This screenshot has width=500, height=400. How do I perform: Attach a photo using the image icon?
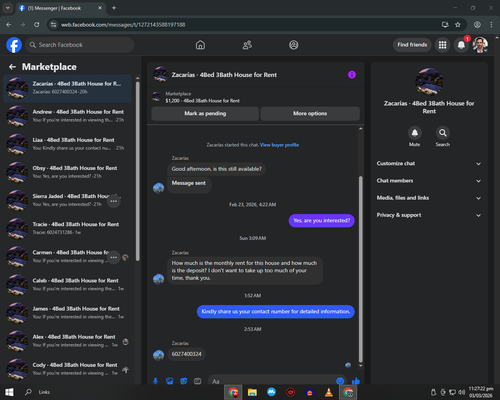170,381
